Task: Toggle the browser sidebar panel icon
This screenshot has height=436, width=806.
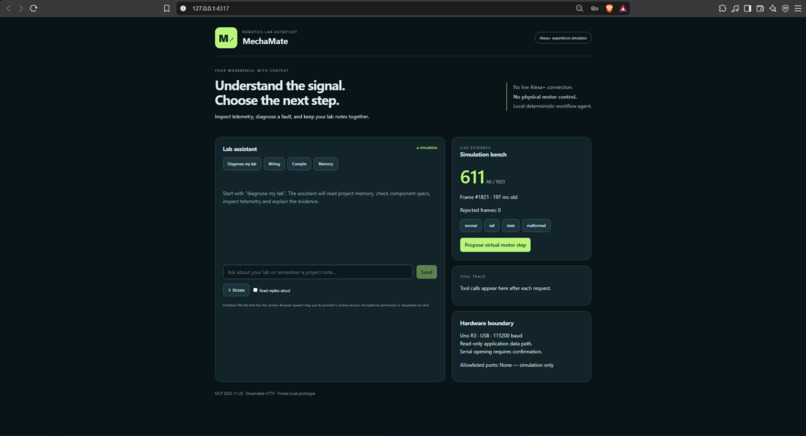Action: click(x=747, y=8)
